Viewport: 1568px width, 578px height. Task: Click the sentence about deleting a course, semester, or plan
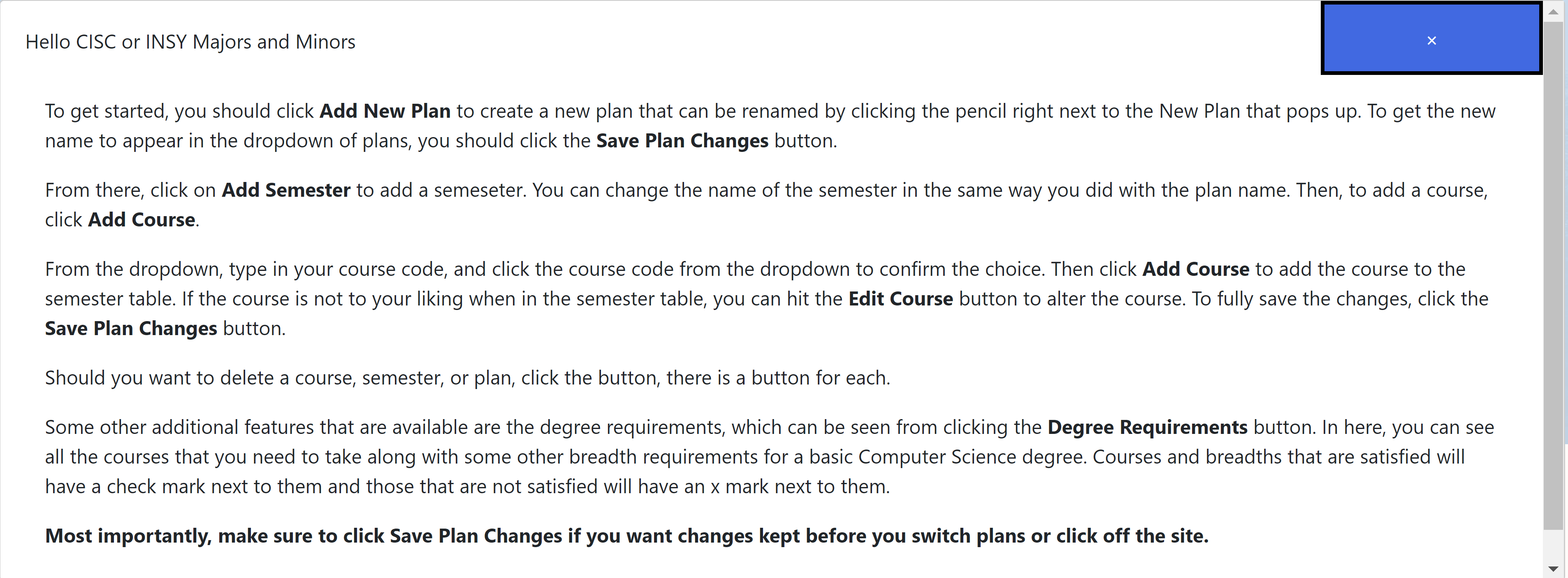[x=467, y=378]
